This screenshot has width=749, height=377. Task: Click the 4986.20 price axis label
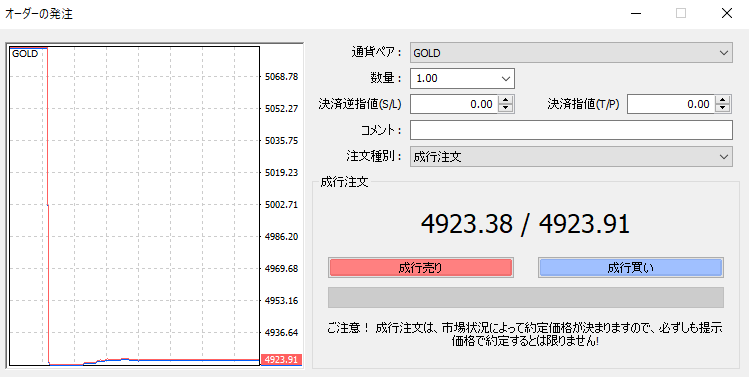click(x=281, y=237)
